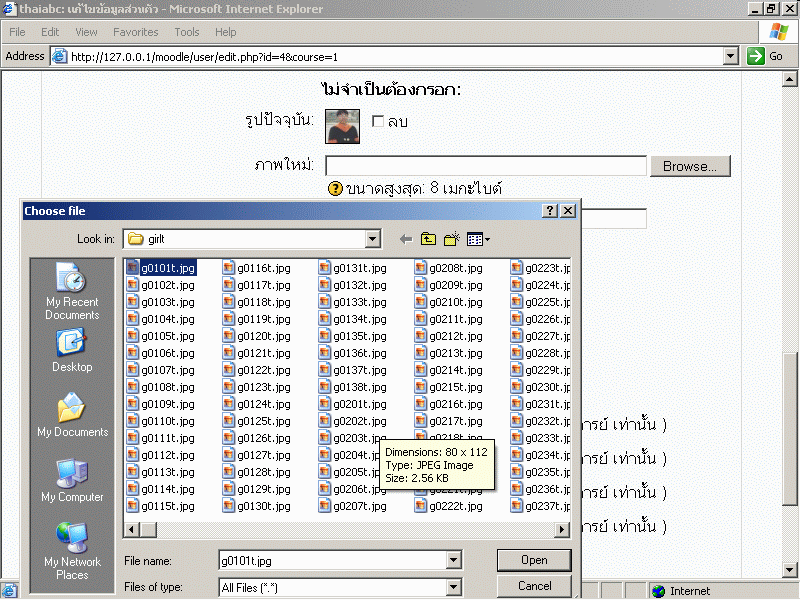Click the Create New Folder icon
Image resolution: width=800 pixels, height=600 pixels.
[x=451, y=239]
